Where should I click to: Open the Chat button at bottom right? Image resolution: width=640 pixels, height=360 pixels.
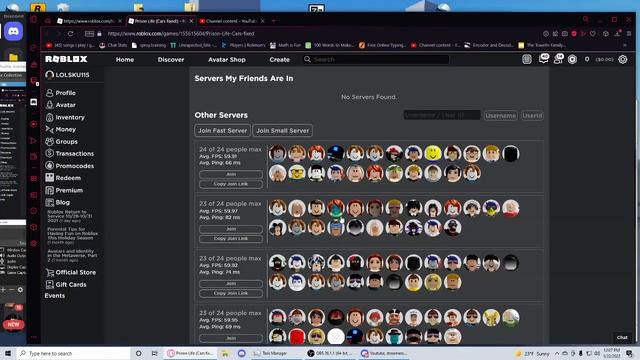pyautogui.click(x=622, y=337)
